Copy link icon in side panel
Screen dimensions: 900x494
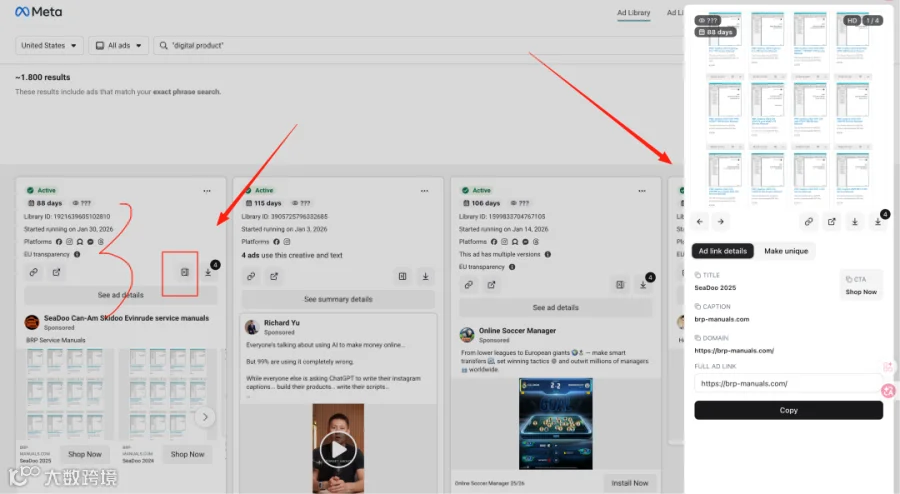click(x=808, y=221)
